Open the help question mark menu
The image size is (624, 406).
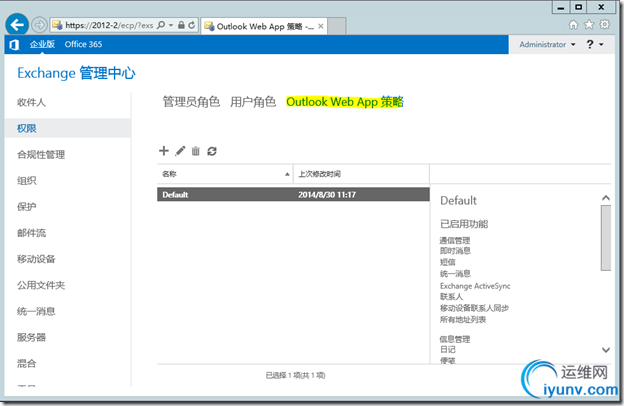(x=595, y=44)
